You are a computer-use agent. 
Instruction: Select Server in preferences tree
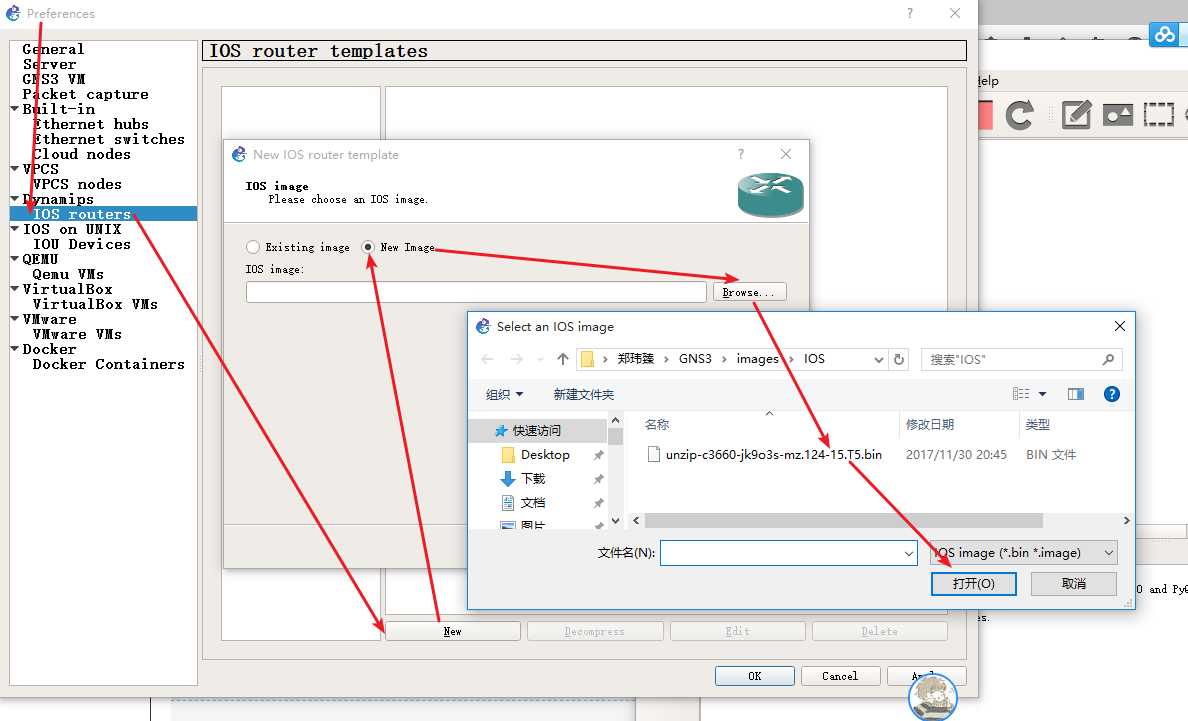click(x=49, y=64)
